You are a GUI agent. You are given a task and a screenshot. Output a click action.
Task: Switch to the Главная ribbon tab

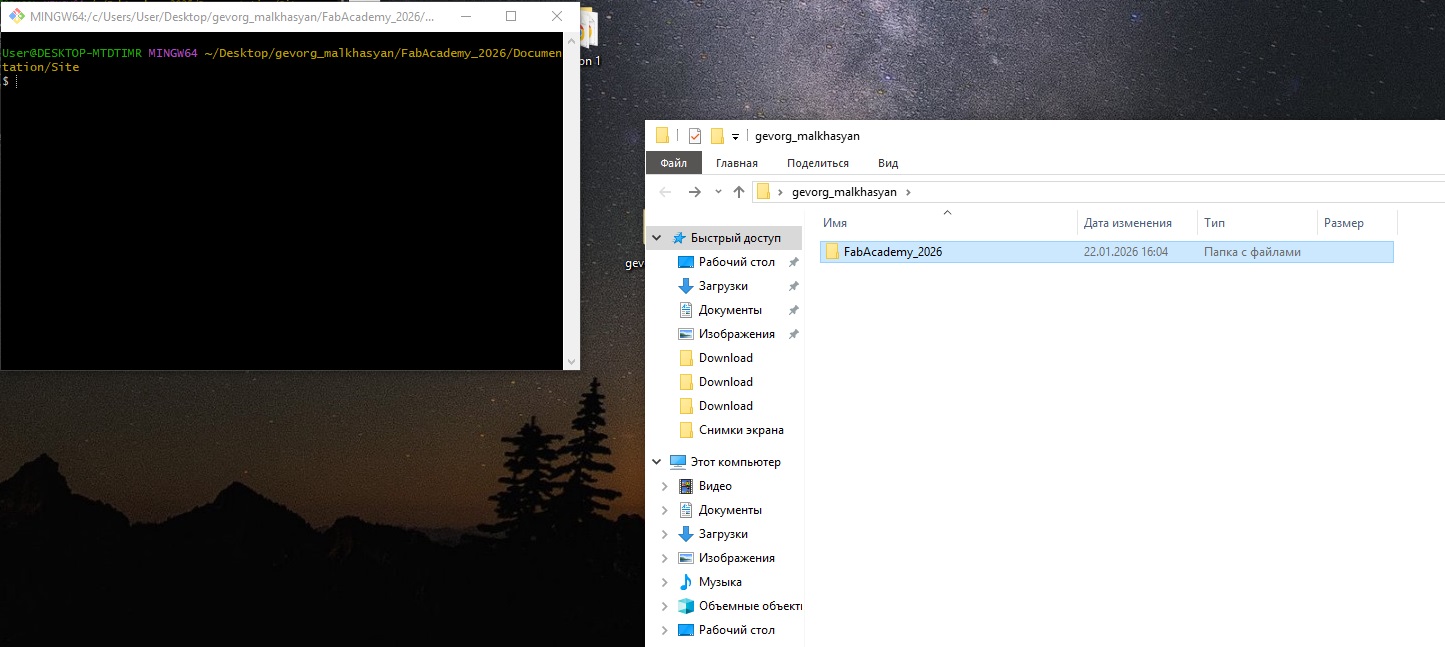(x=737, y=163)
